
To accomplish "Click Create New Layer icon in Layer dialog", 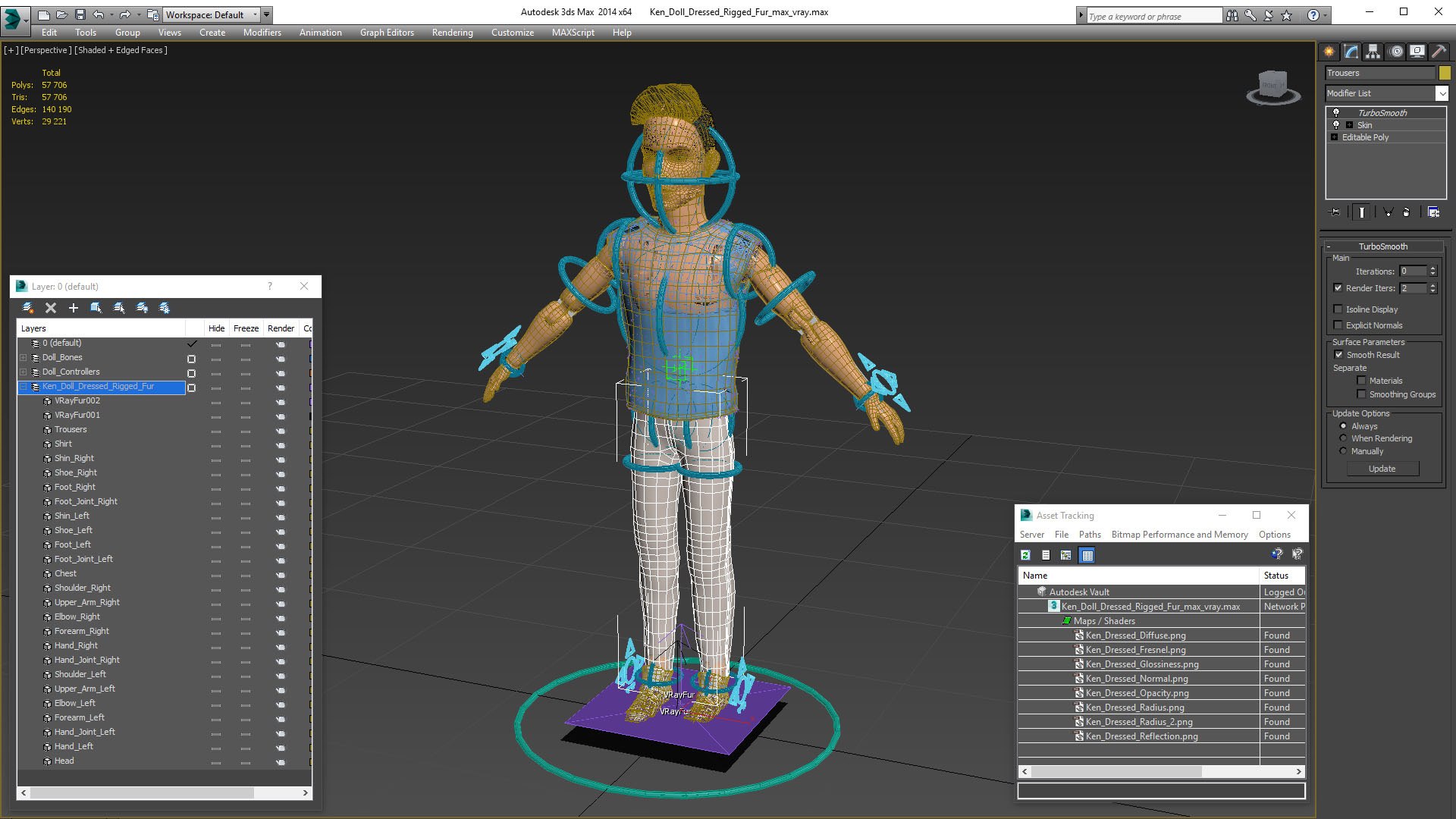I will coord(28,308).
